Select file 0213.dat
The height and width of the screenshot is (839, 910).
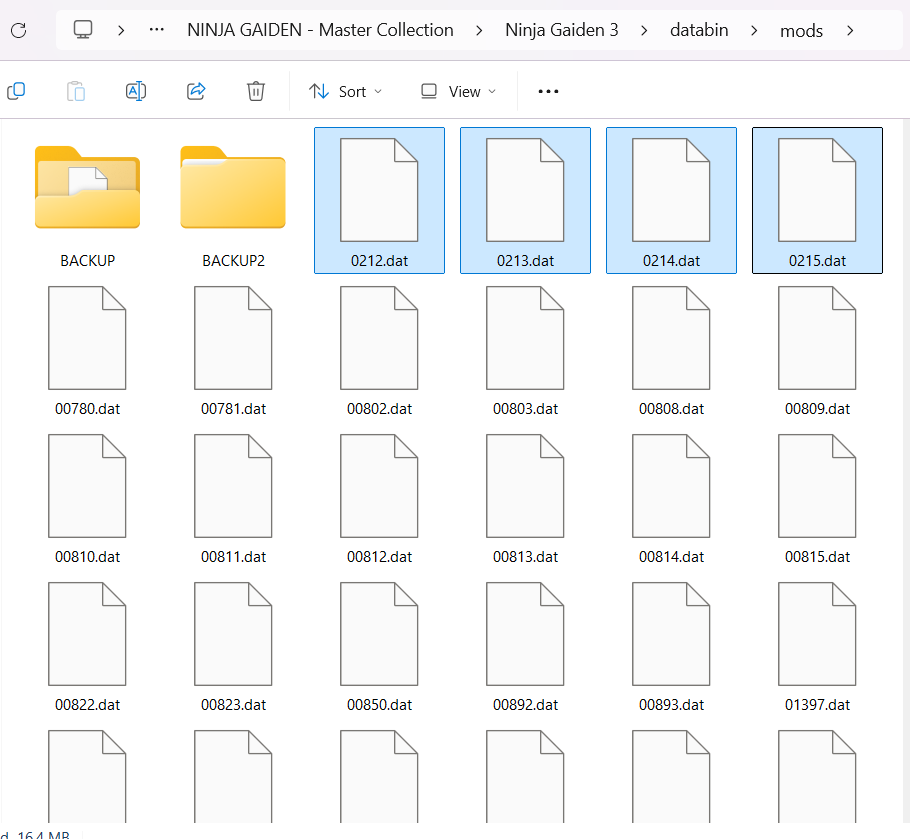pos(525,200)
